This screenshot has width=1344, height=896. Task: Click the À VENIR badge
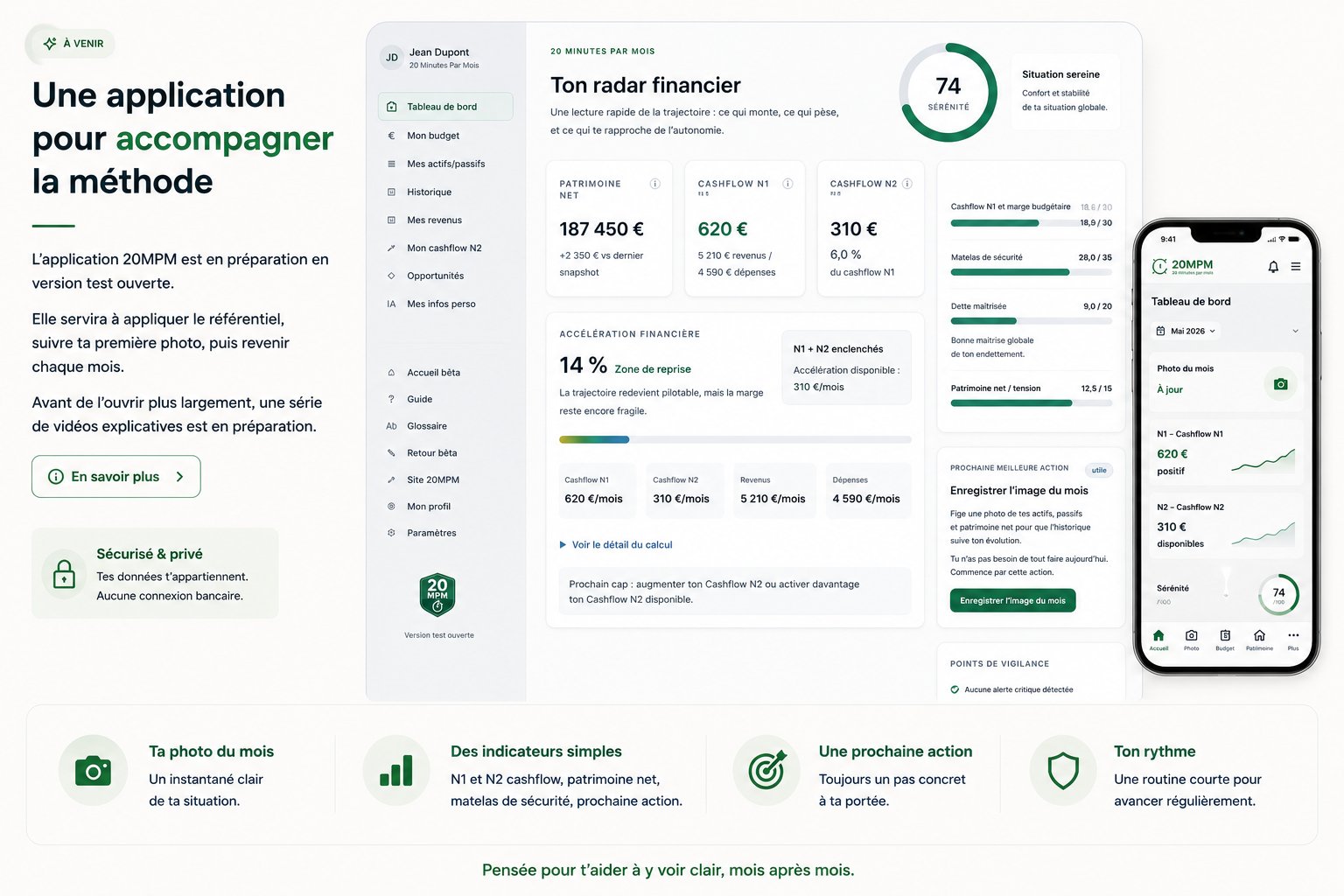click(72, 44)
